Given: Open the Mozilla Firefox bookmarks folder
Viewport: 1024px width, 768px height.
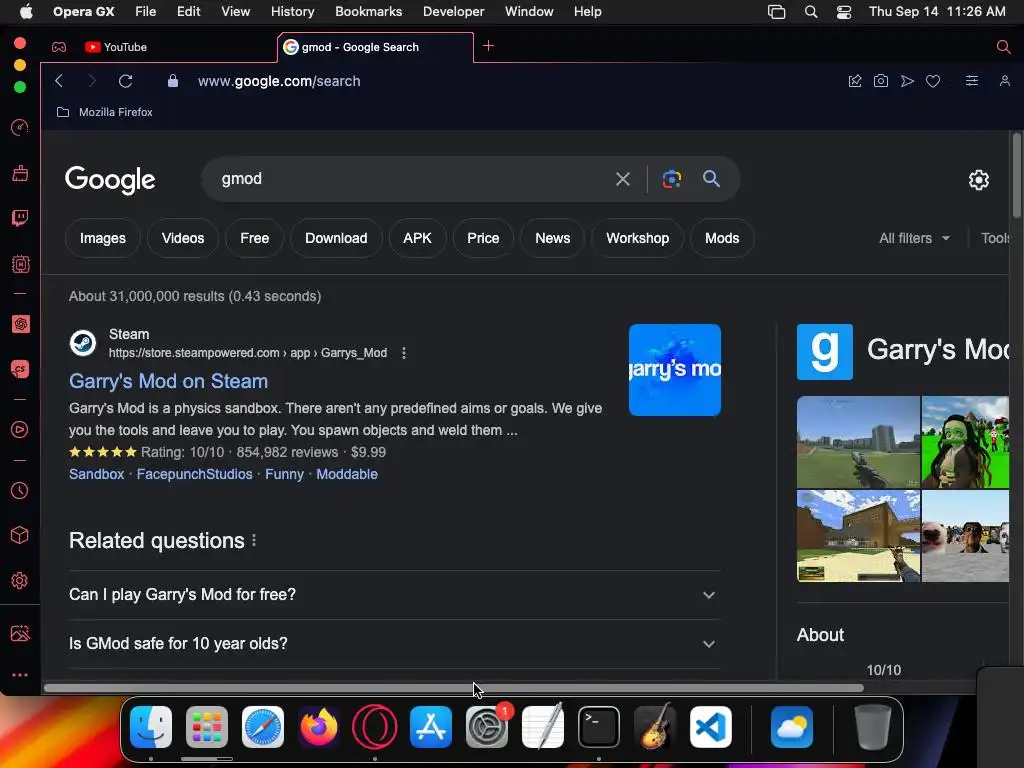Looking at the screenshot, I should (x=104, y=112).
